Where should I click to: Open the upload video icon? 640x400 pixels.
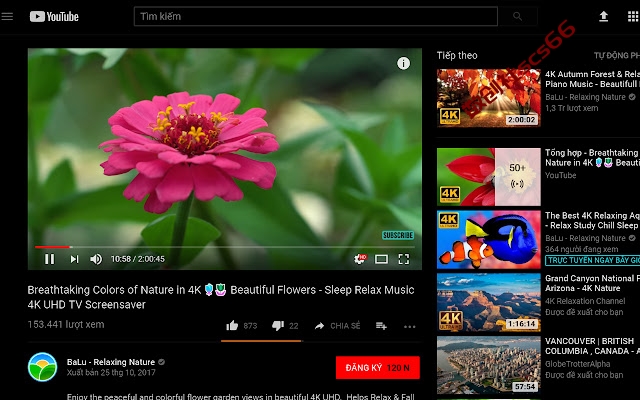pyautogui.click(x=603, y=16)
